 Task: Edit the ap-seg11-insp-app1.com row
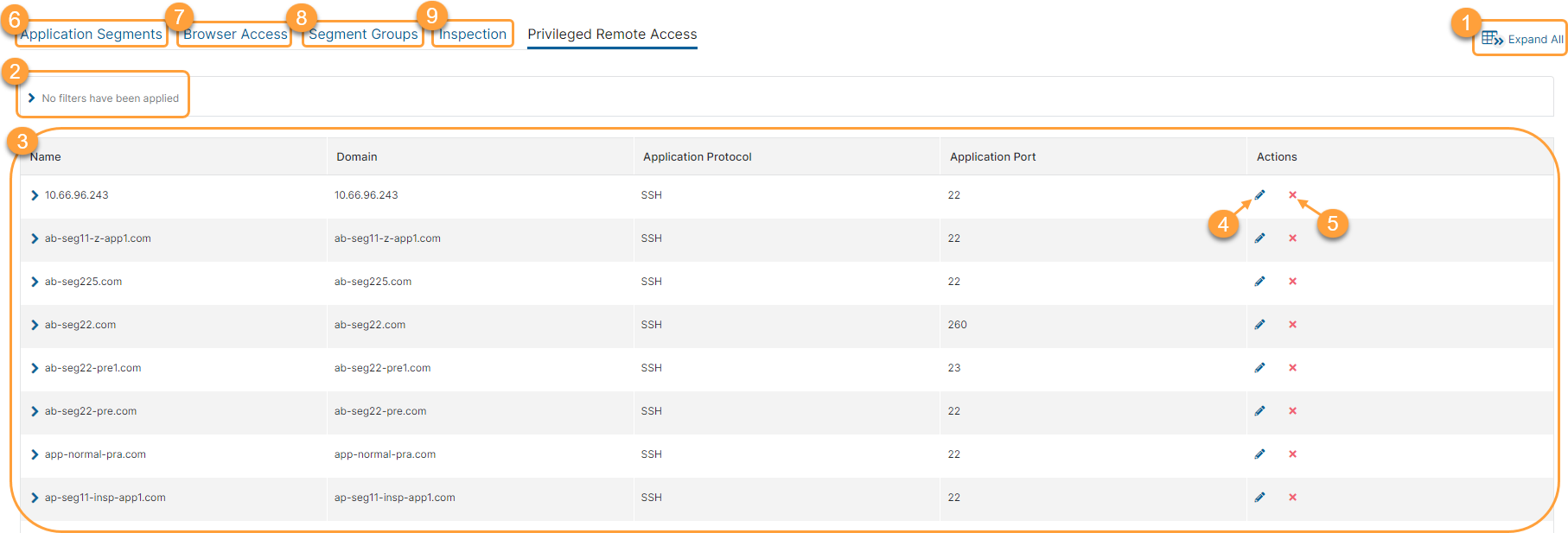pyautogui.click(x=1259, y=498)
